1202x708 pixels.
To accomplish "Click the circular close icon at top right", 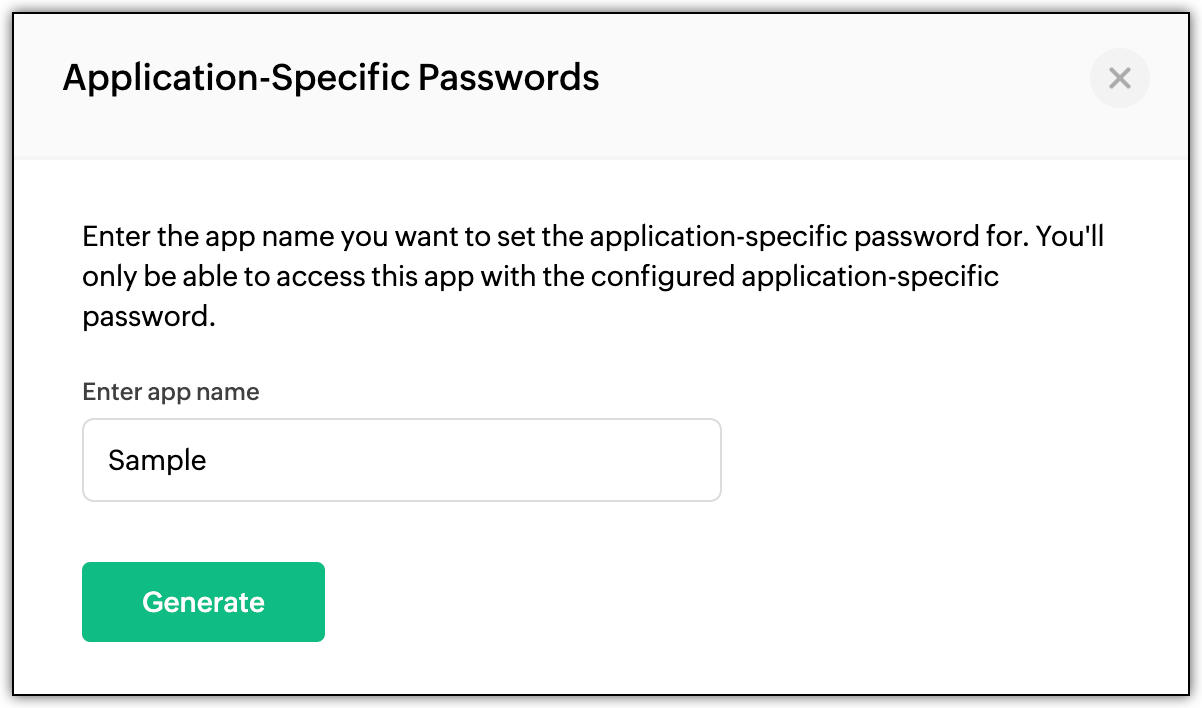I will pos(1120,78).
